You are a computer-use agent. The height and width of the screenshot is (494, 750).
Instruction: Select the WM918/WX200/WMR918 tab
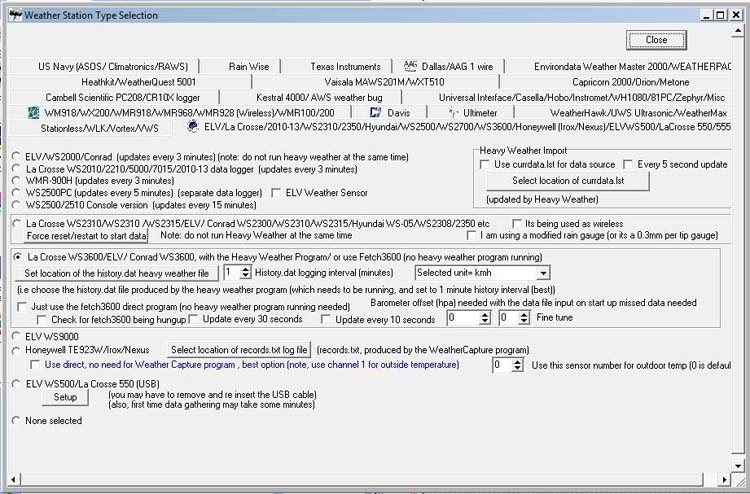click(189, 113)
